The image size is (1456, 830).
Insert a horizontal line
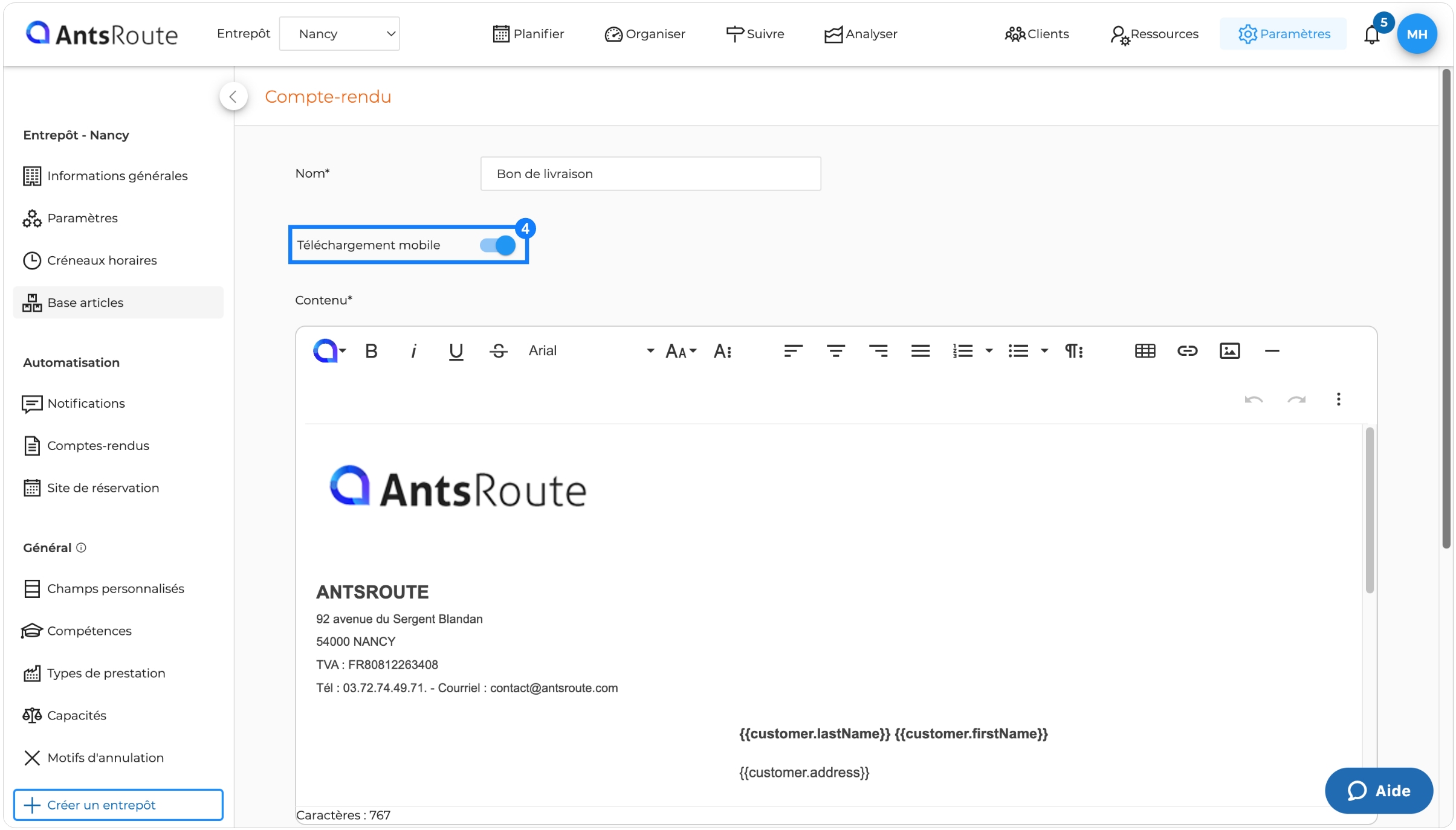(x=1272, y=351)
